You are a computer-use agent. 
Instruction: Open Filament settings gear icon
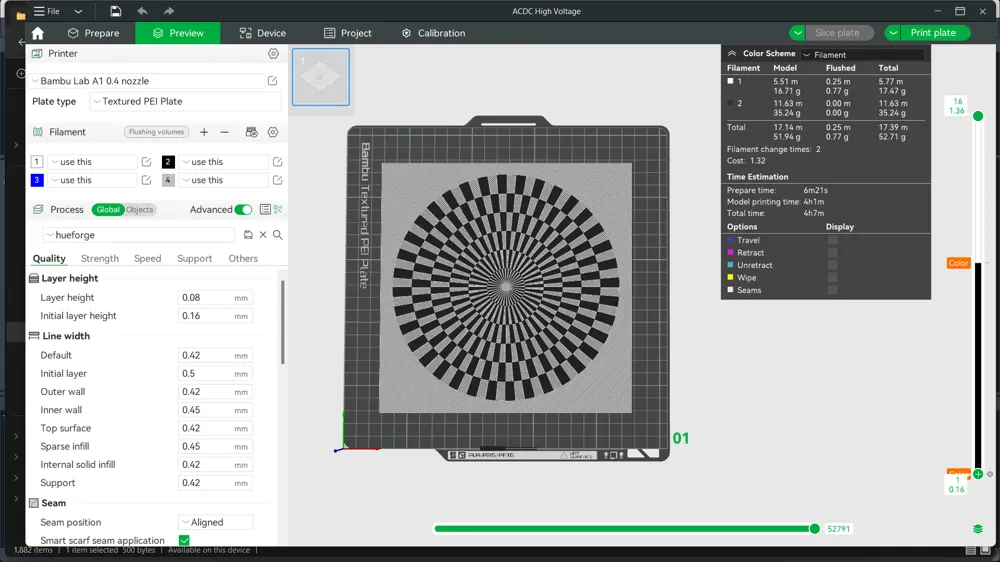pos(273,132)
